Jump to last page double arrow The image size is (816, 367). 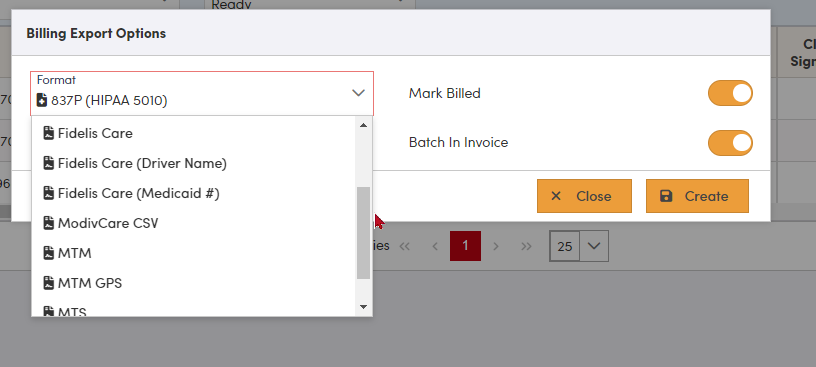[x=526, y=246]
